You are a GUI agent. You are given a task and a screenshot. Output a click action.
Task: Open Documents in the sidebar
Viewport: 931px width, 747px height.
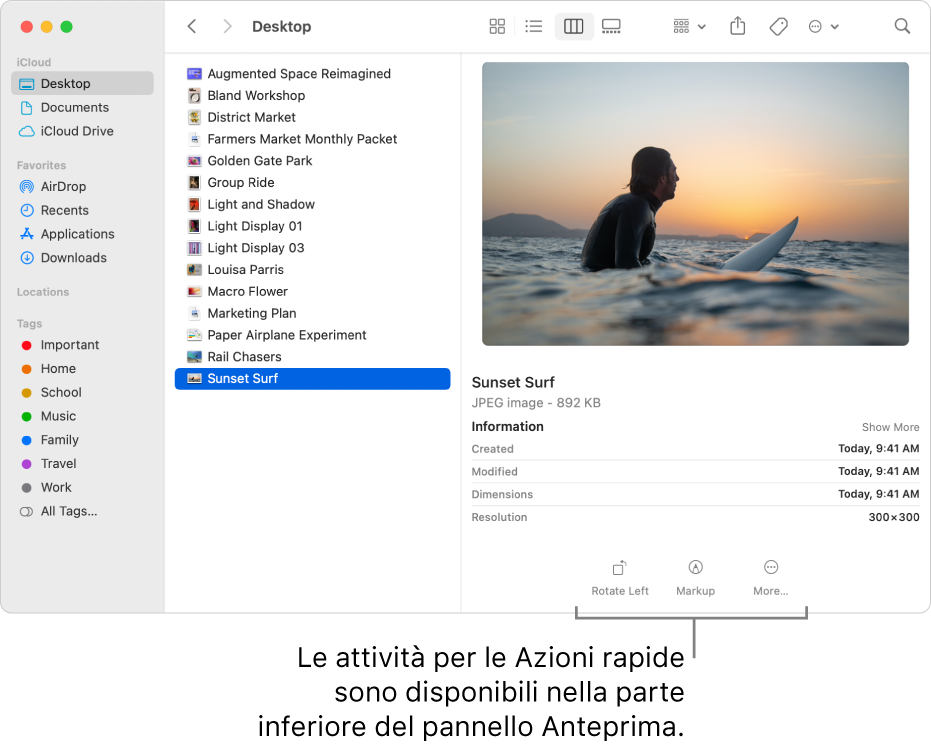pyautogui.click(x=74, y=108)
